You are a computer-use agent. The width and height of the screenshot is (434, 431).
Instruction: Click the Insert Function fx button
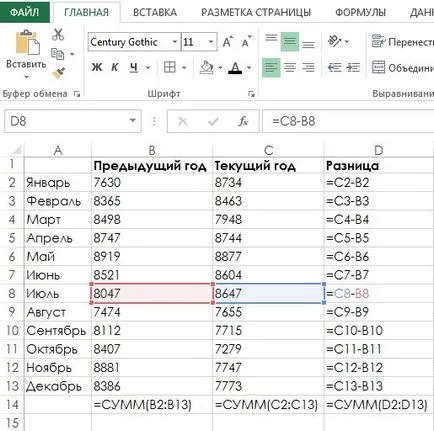pyautogui.click(x=243, y=121)
